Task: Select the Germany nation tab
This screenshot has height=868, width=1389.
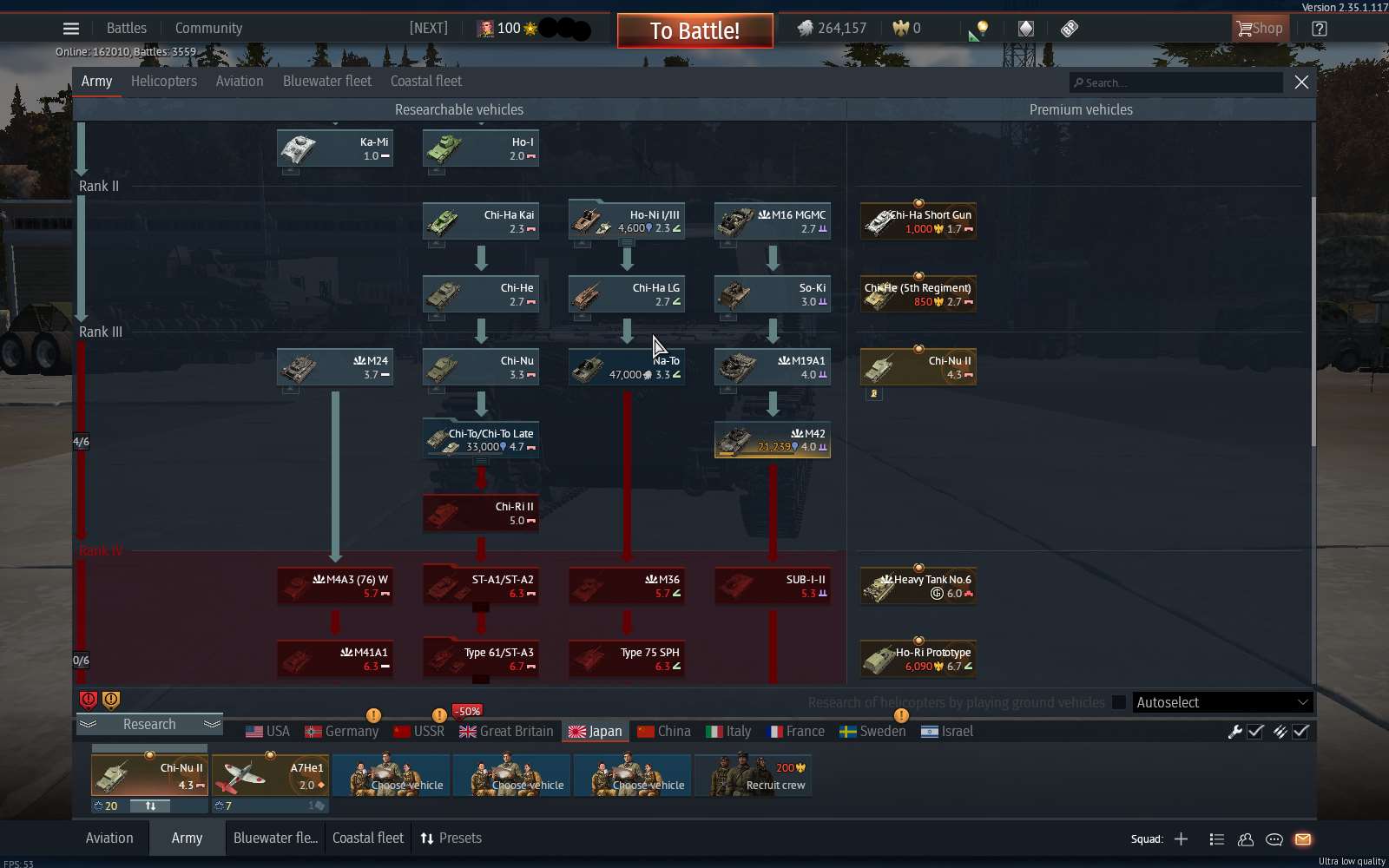Action: coord(342,732)
